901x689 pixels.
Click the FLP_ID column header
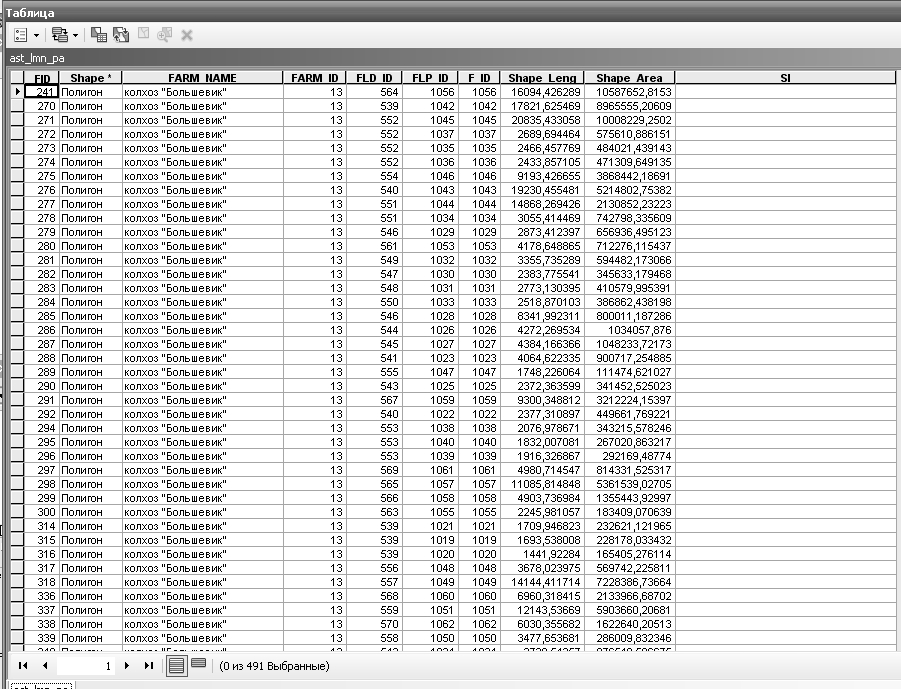click(x=430, y=78)
